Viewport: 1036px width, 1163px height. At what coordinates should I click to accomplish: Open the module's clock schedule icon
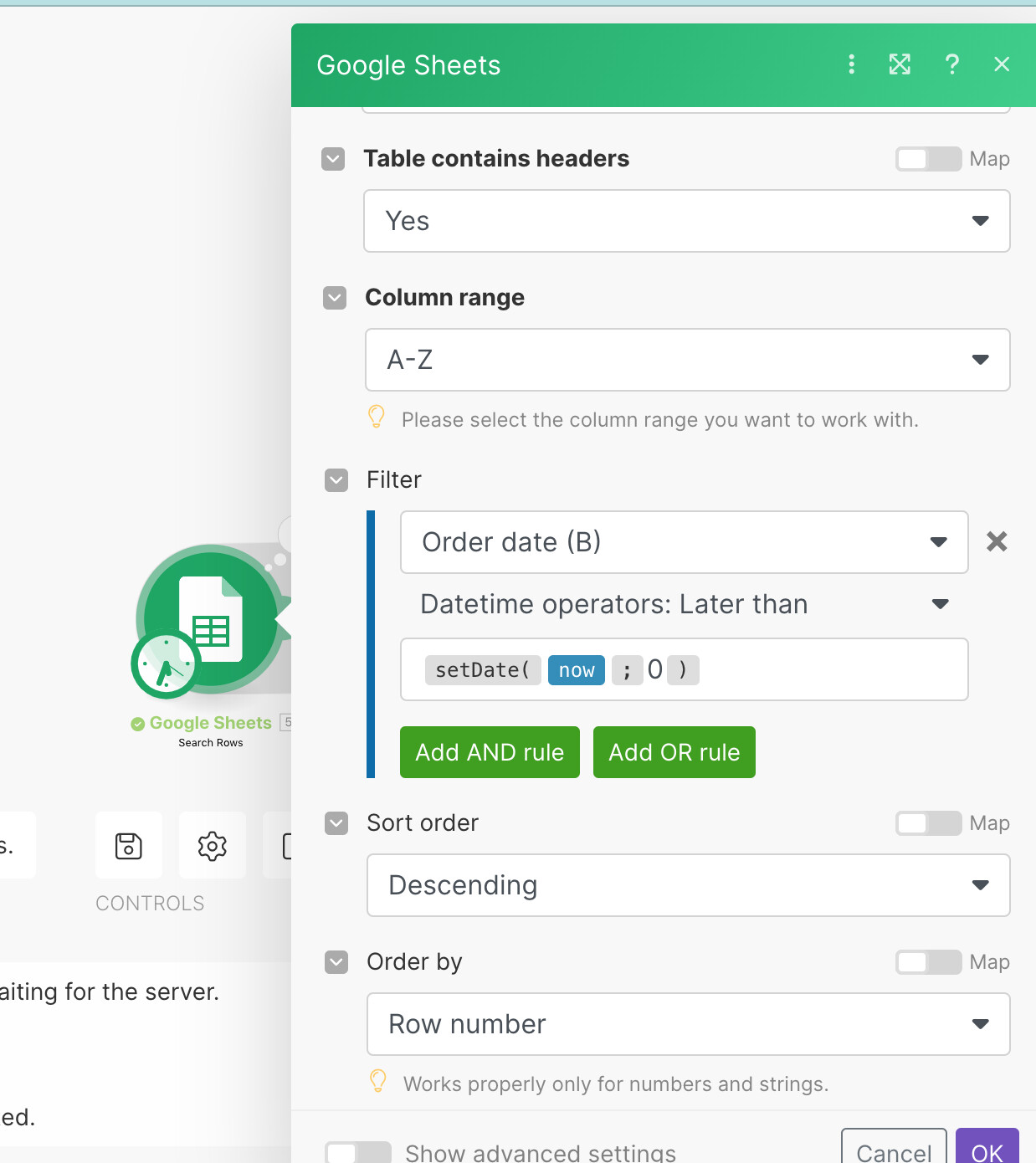166,664
